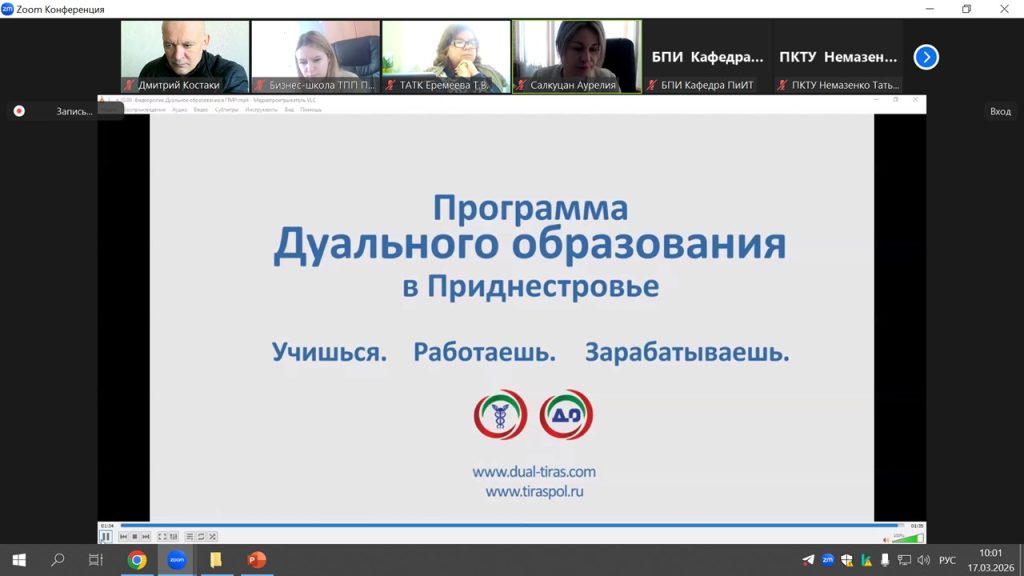Open the 'Аудио' menu in VLC
Viewport: 1024px width, 576px height.
pos(180,109)
